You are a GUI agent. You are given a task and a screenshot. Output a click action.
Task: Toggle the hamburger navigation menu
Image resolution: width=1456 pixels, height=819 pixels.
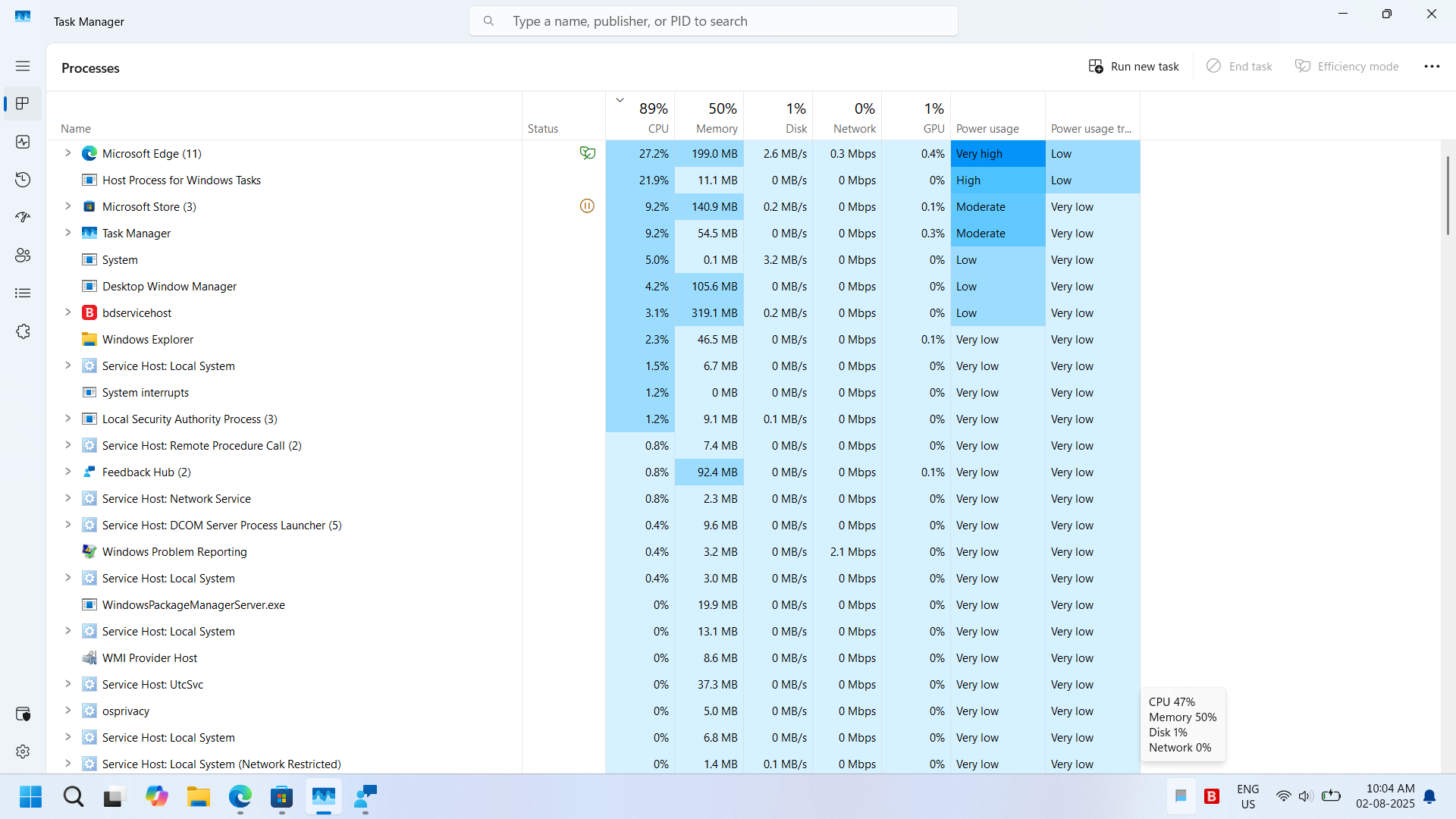(23, 66)
